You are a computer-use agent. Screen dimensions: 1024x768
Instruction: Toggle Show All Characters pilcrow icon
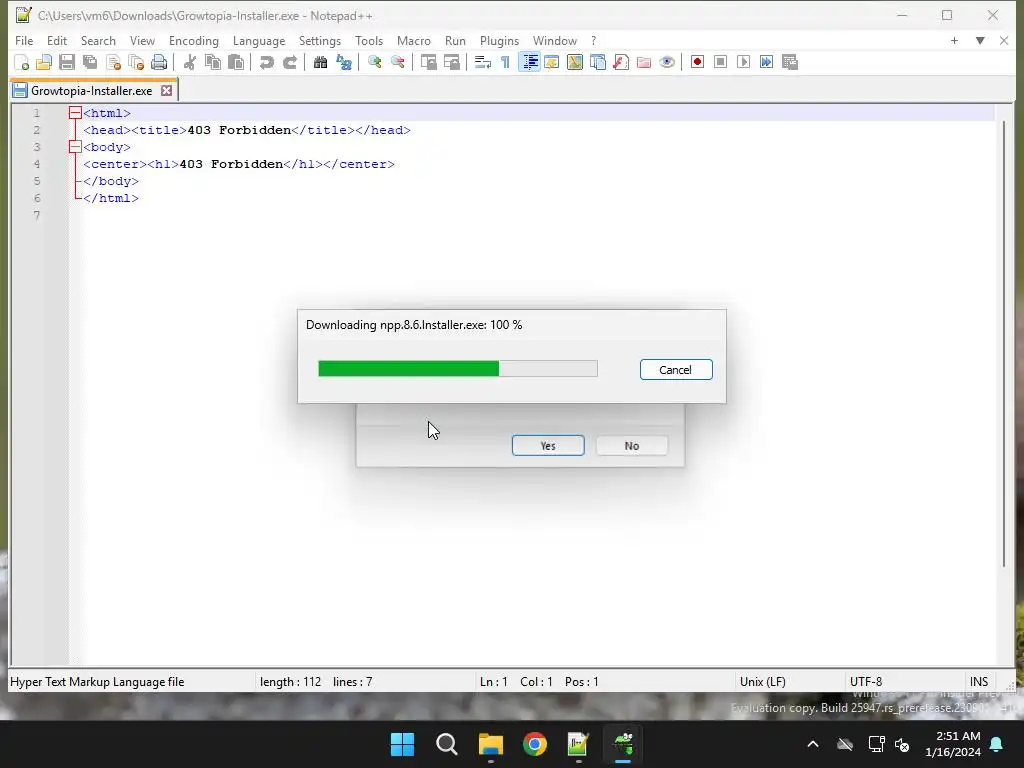[x=505, y=62]
